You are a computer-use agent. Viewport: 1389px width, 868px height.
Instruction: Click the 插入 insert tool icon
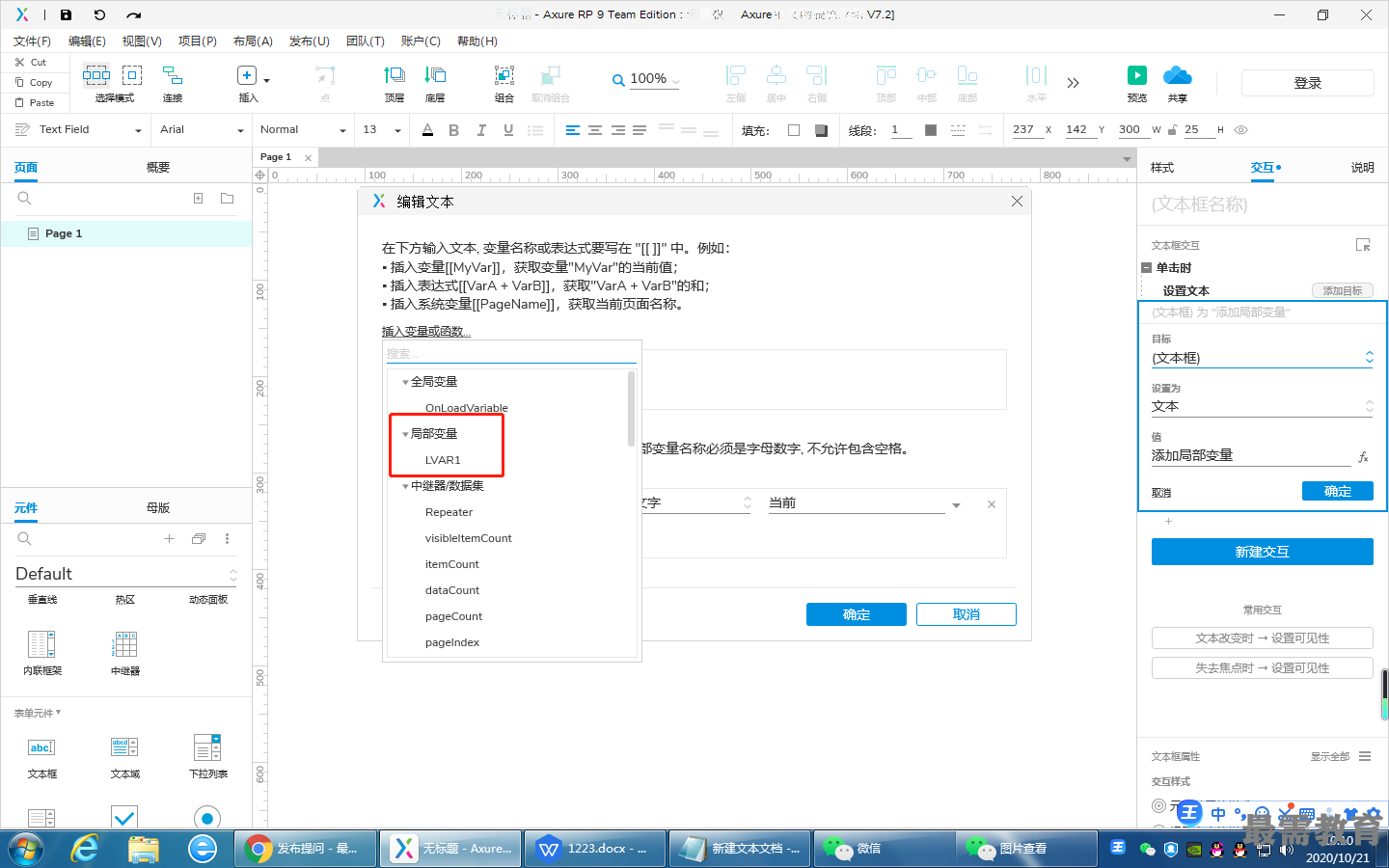(x=247, y=75)
